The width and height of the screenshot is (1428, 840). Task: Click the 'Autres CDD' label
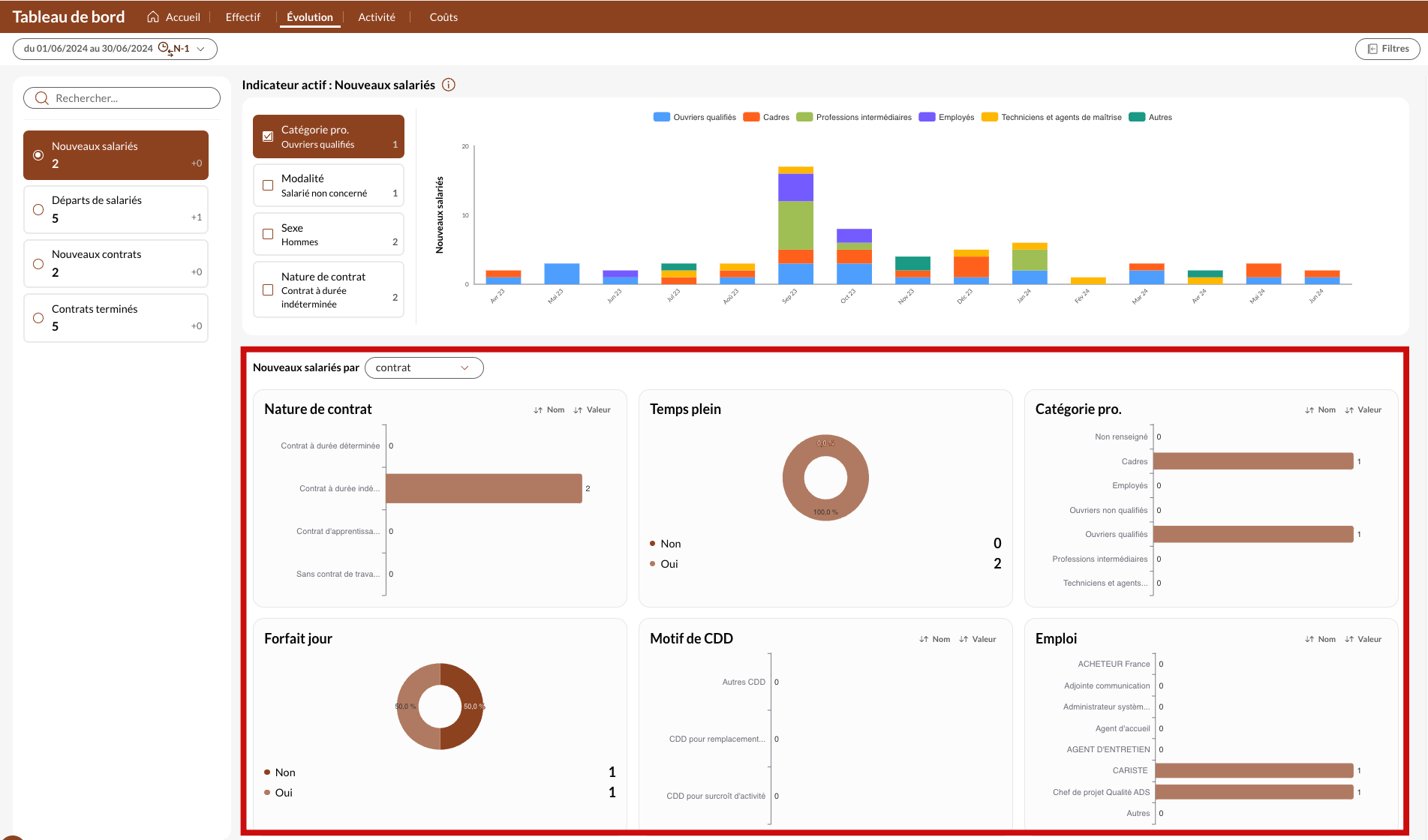pos(744,682)
